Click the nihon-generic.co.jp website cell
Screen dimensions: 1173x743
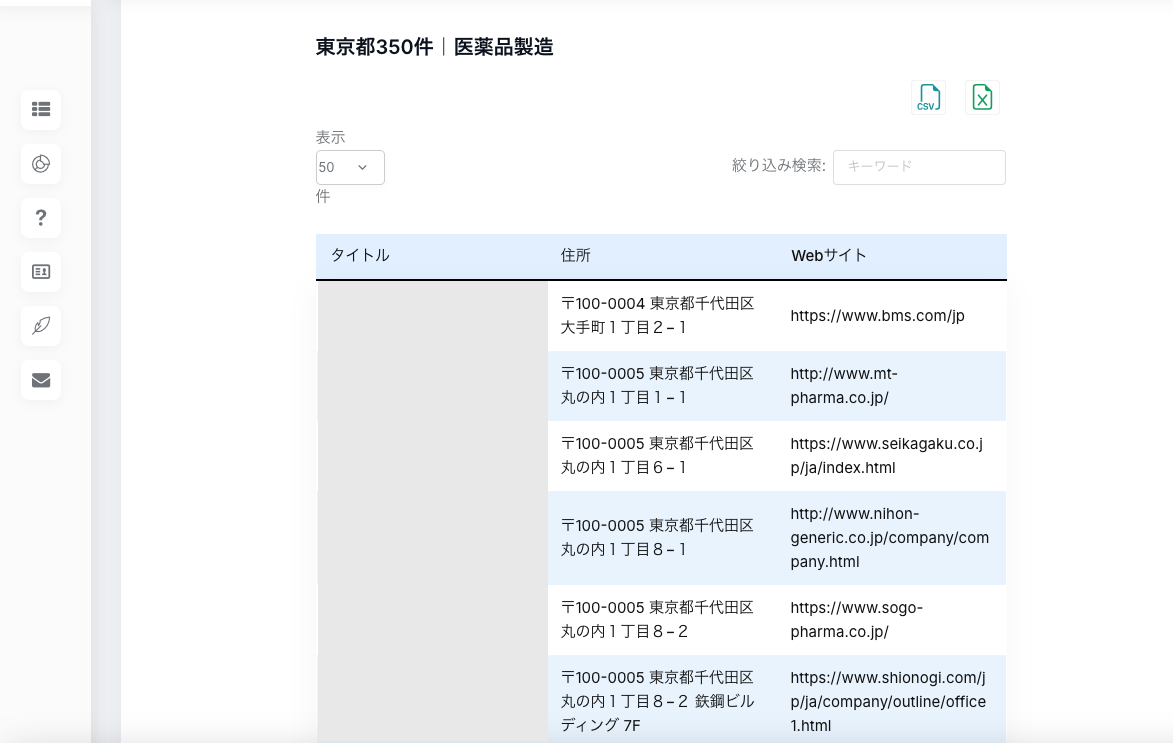click(x=892, y=538)
